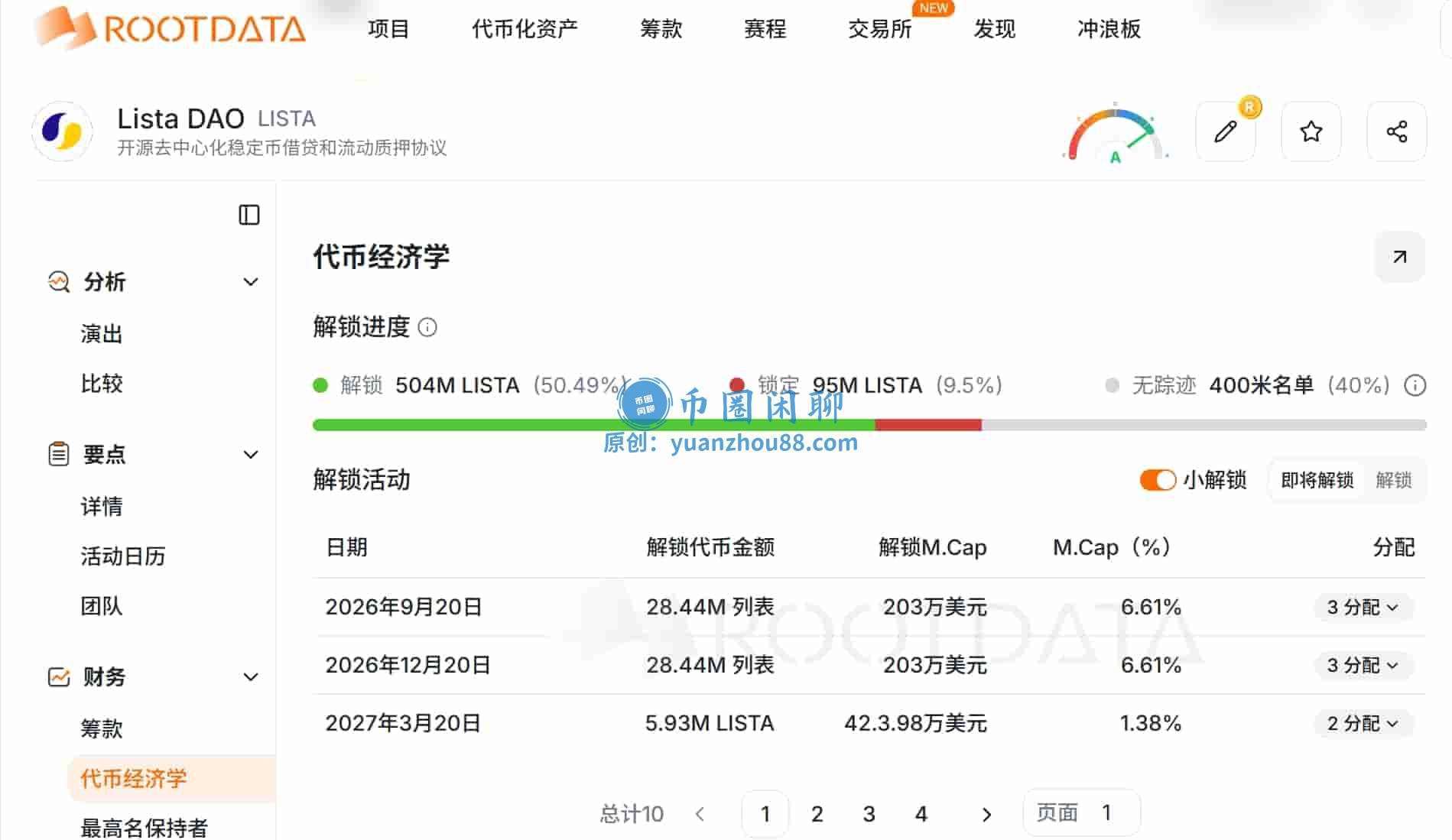Open the share icon button
The image size is (1452, 840).
click(x=1397, y=131)
